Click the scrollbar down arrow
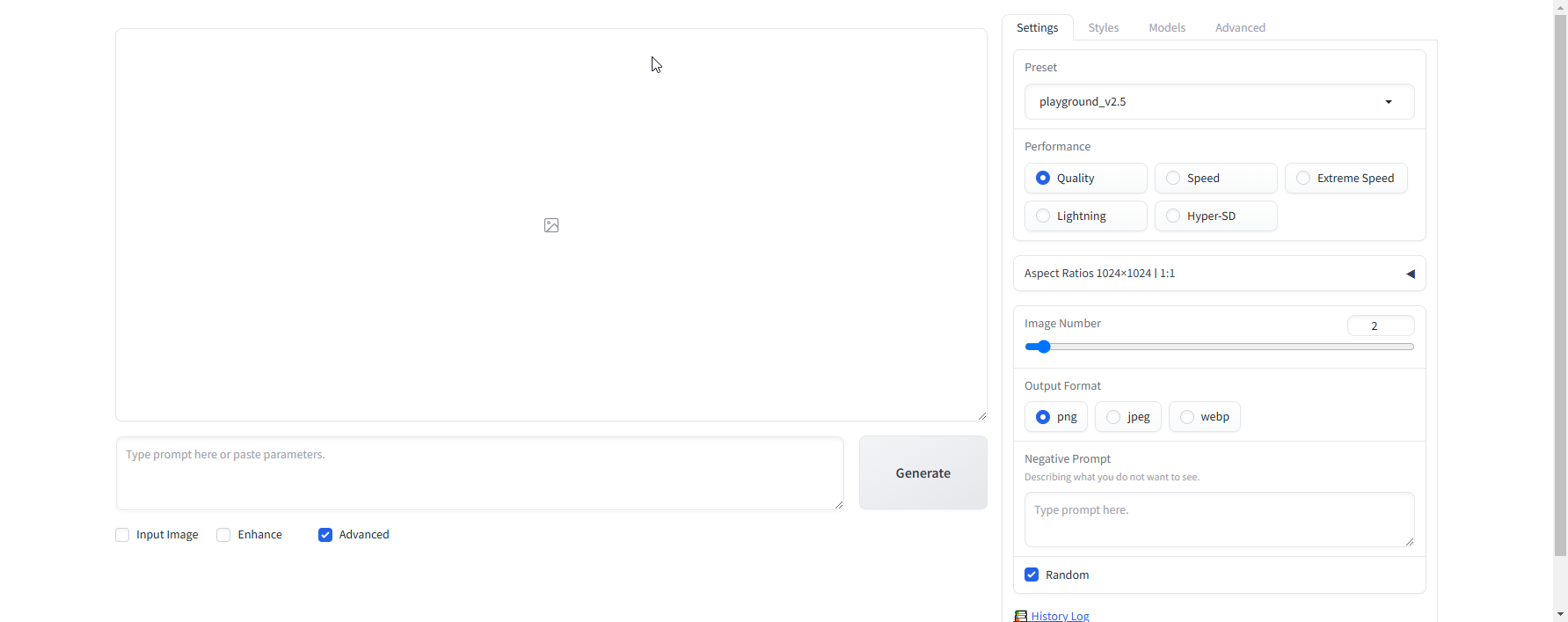1568x622 pixels. 1560,614
